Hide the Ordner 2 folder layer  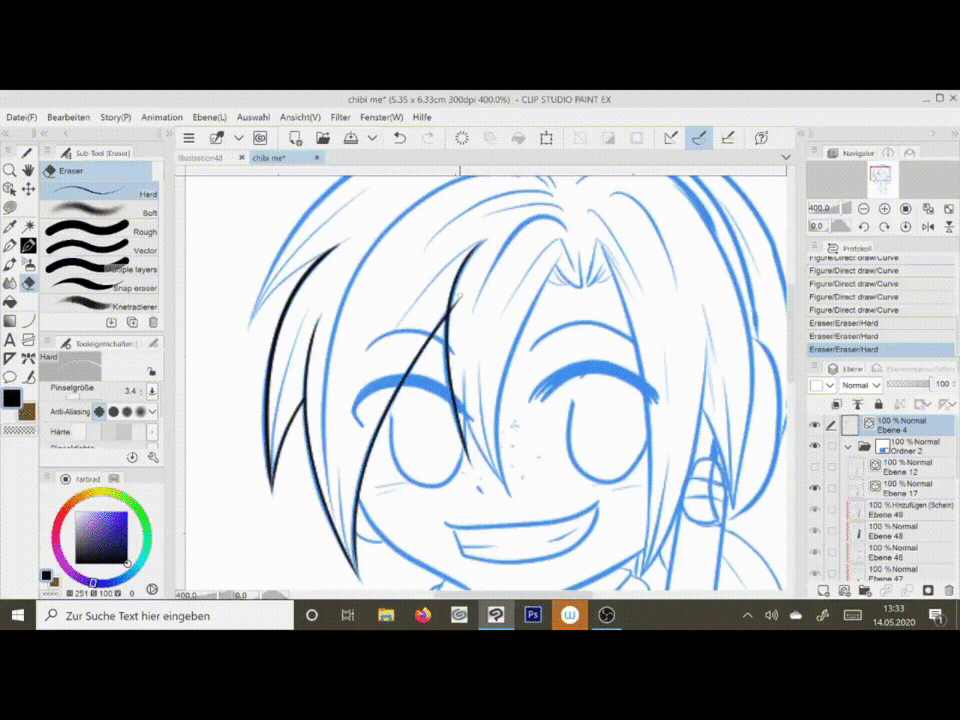[814, 446]
